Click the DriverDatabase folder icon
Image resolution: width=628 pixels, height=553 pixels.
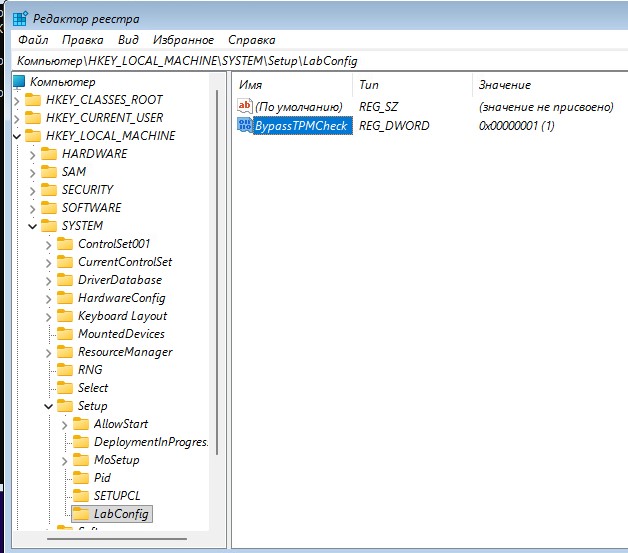(x=65, y=280)
